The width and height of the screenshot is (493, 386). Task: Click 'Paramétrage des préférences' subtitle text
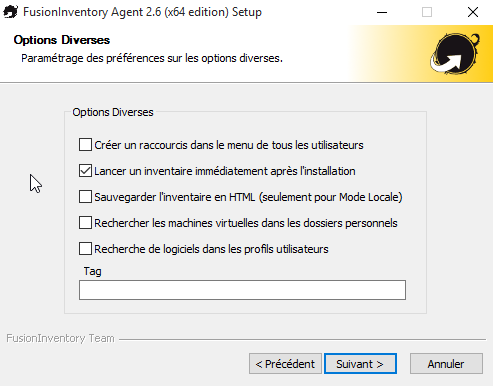(152, 58)
